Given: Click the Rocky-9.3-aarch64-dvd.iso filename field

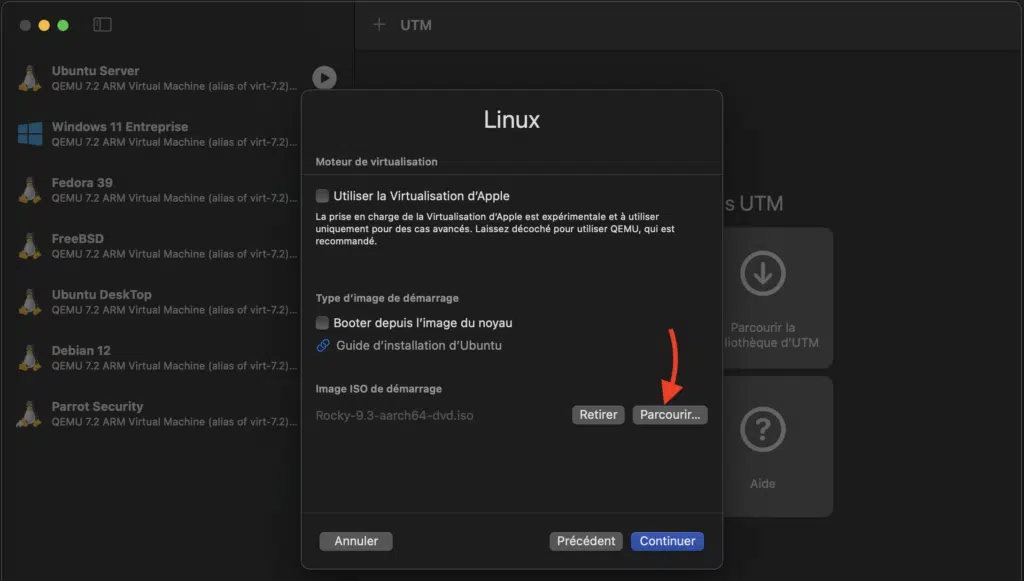Looking at the screenshot, I should point(394,415).
